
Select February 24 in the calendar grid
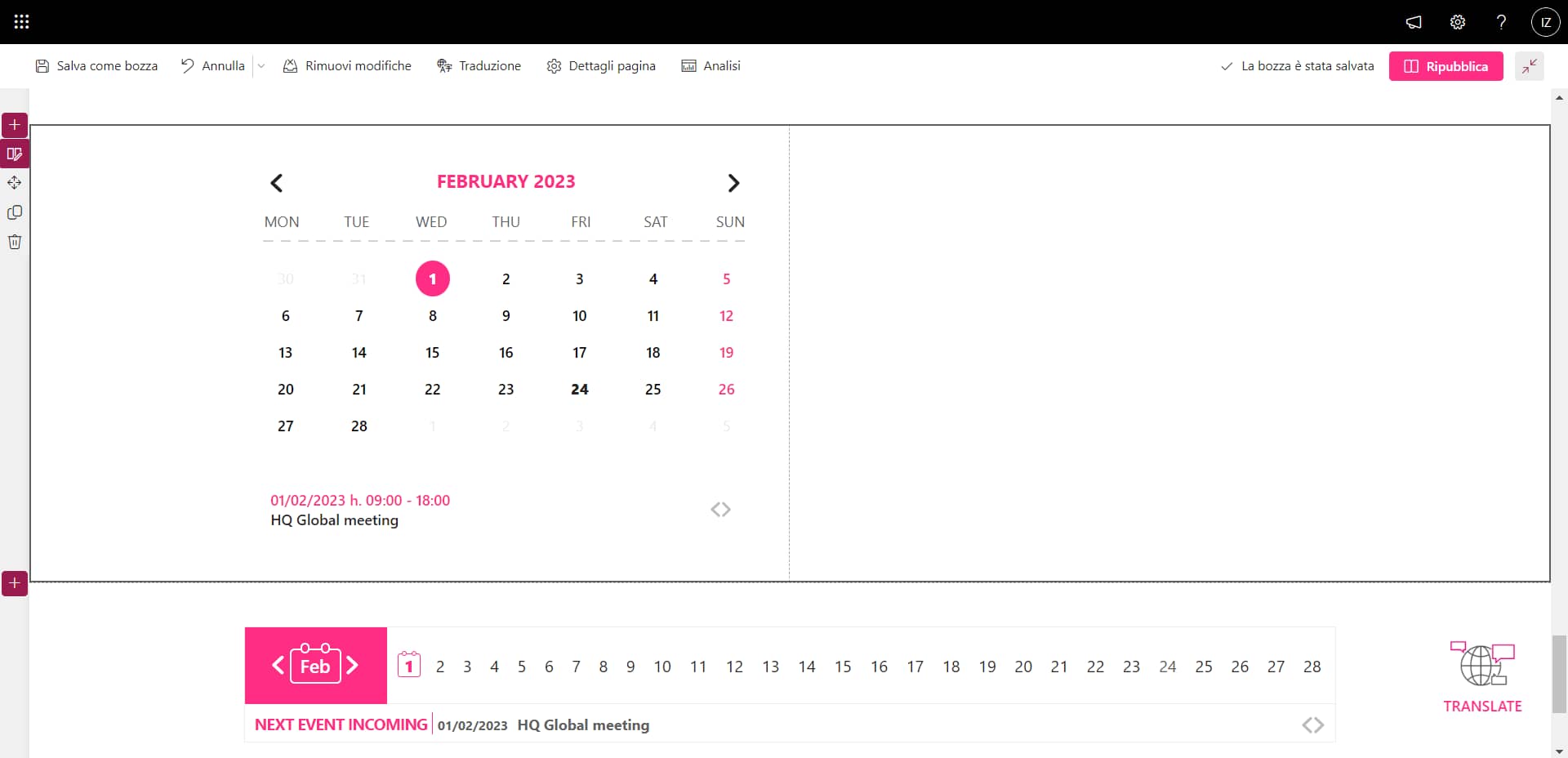(579, 390)
